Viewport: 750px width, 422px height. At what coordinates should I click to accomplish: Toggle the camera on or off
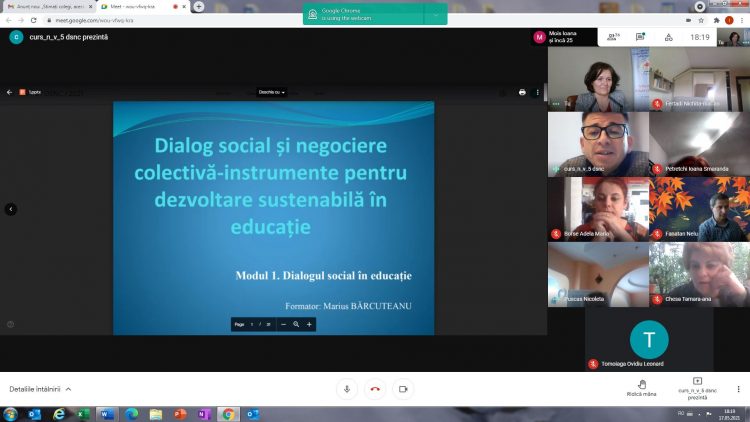coord(403,388)
